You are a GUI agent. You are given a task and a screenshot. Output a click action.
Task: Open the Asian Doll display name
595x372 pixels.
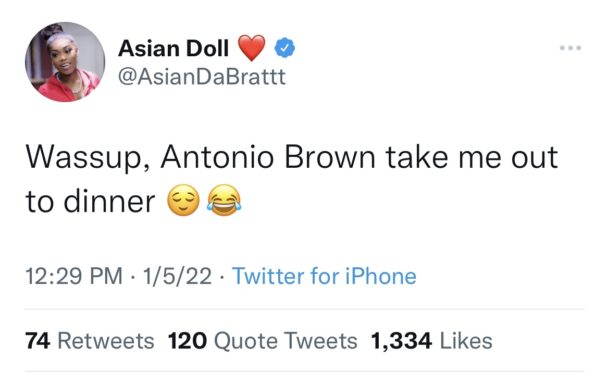(x=173, y=48)
